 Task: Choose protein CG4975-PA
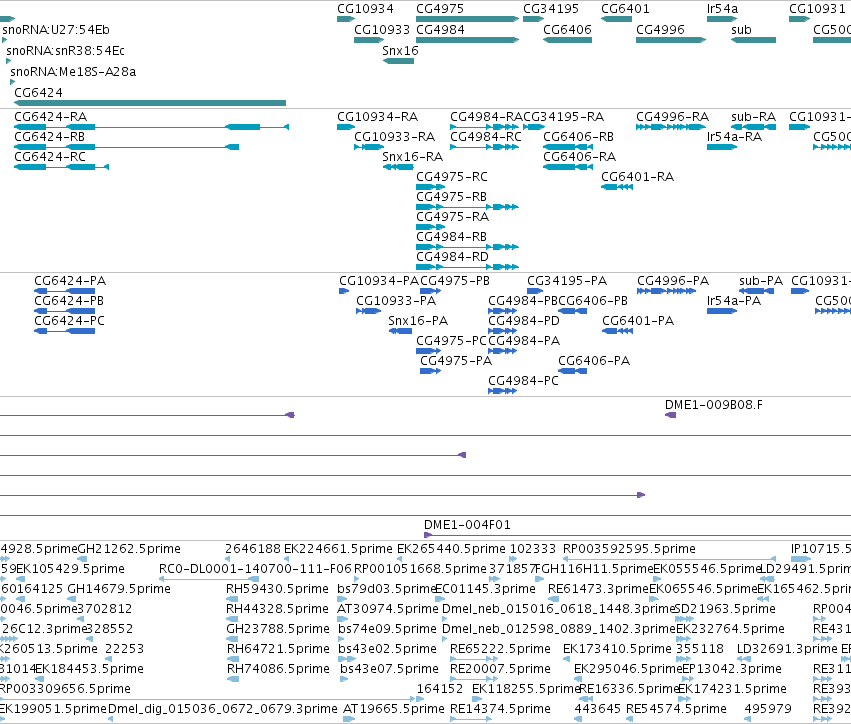point(430,372)
